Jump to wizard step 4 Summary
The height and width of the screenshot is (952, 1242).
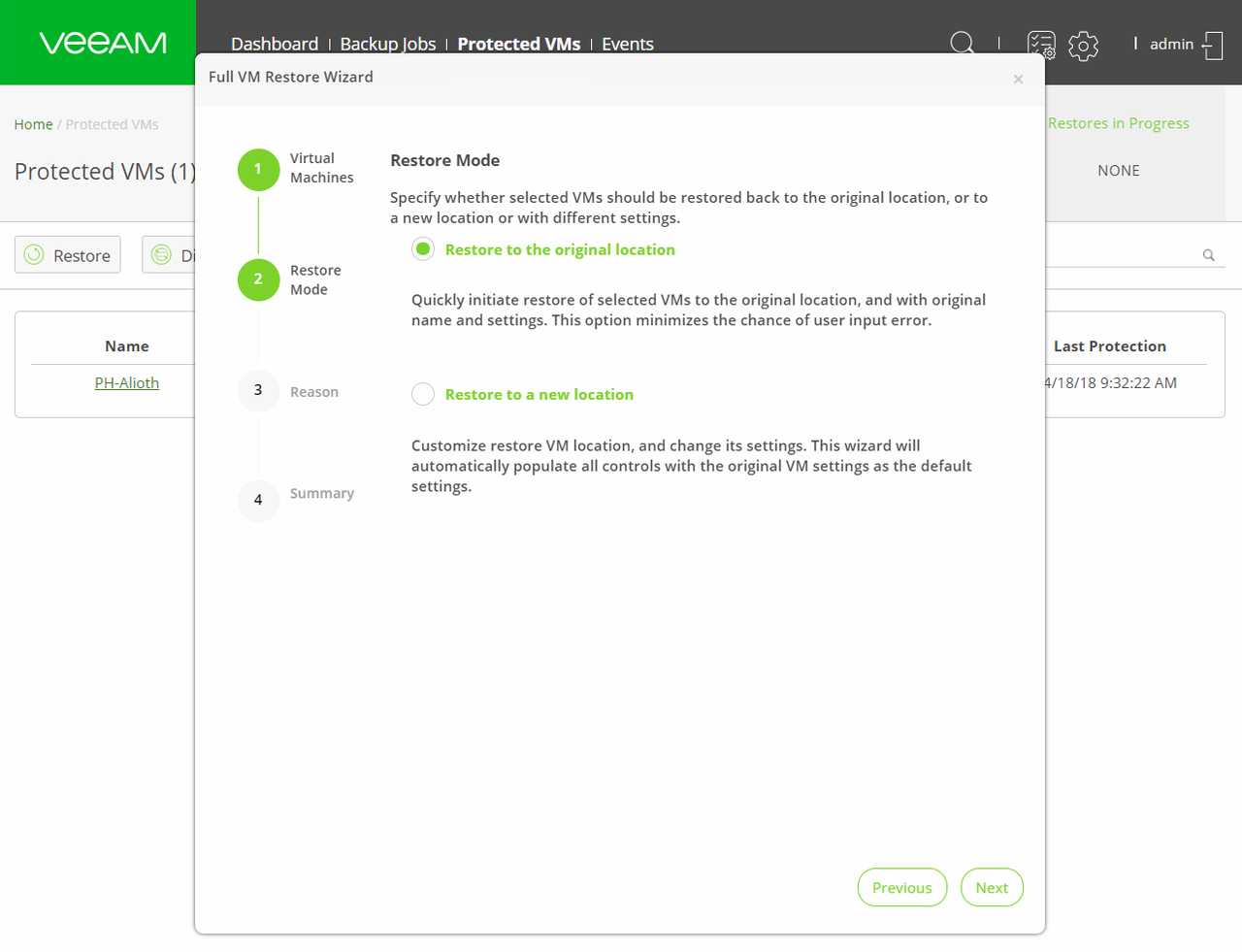pos(258,500)
